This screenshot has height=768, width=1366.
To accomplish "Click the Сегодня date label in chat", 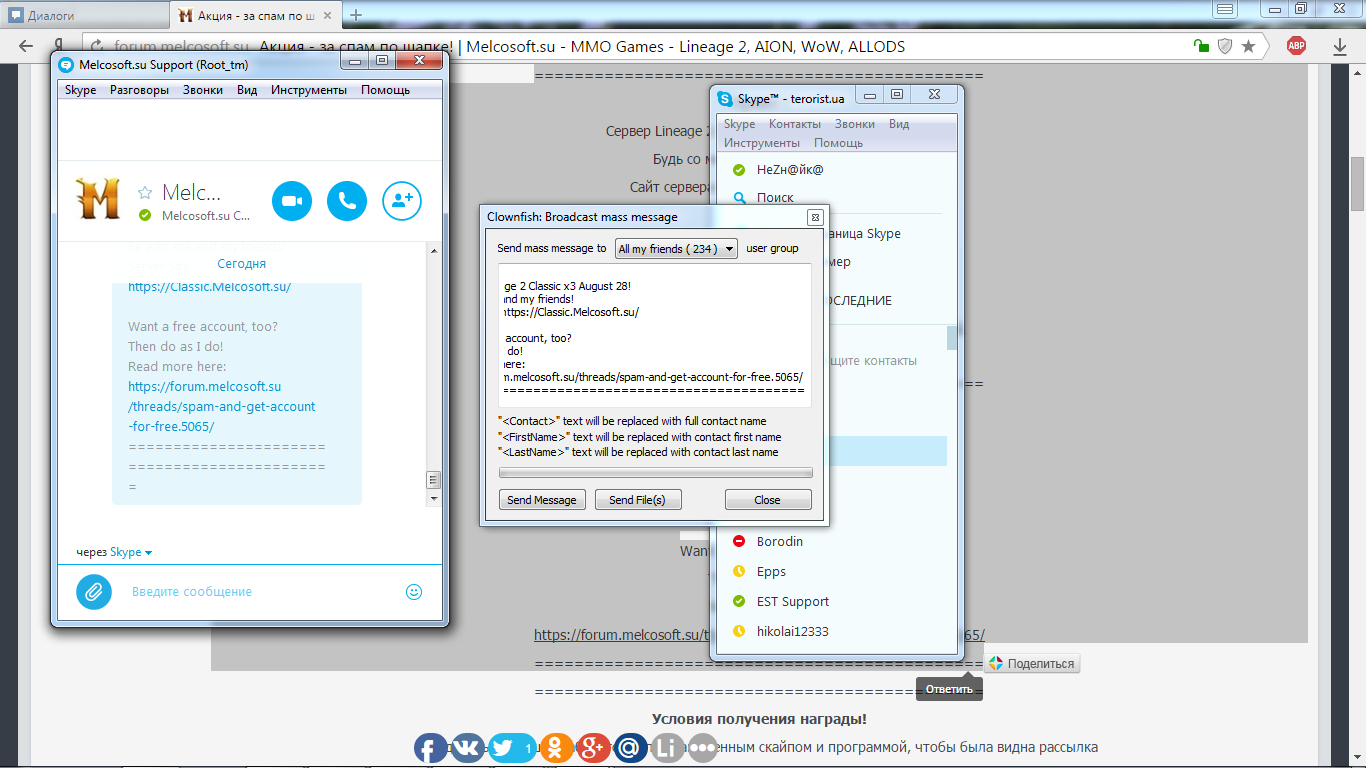I will point(242,264).
